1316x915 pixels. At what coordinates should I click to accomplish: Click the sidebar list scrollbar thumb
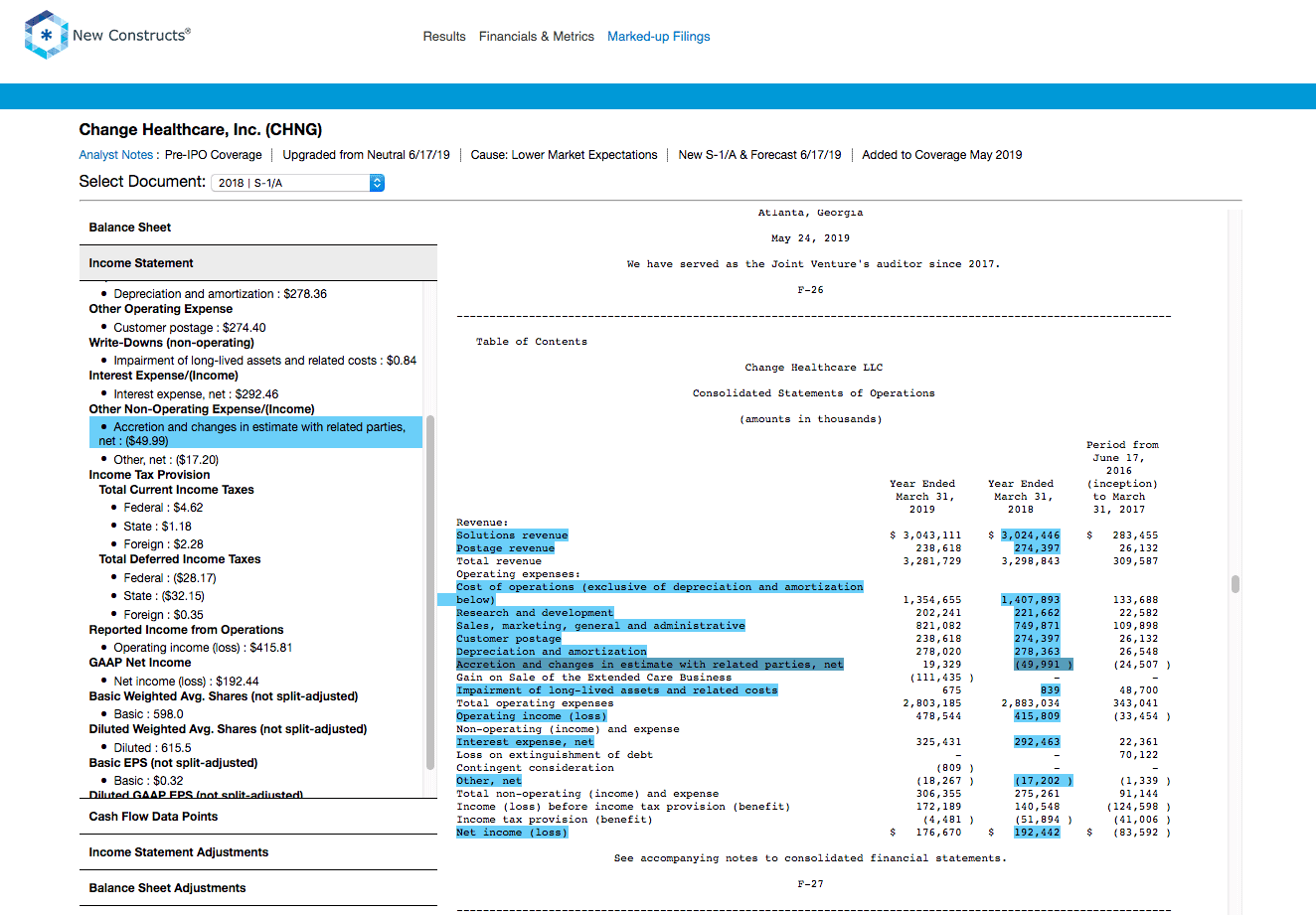tap(430, 593)
